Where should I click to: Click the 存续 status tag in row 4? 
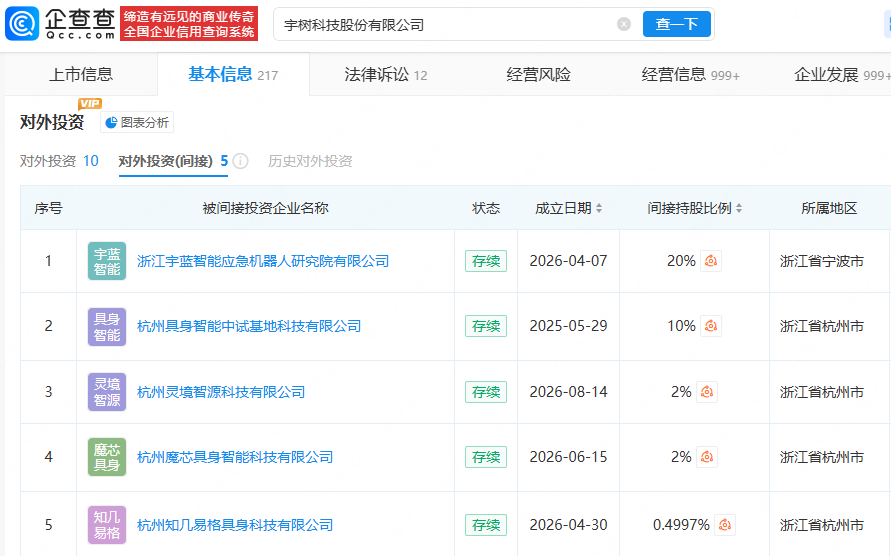click(486, 457)
